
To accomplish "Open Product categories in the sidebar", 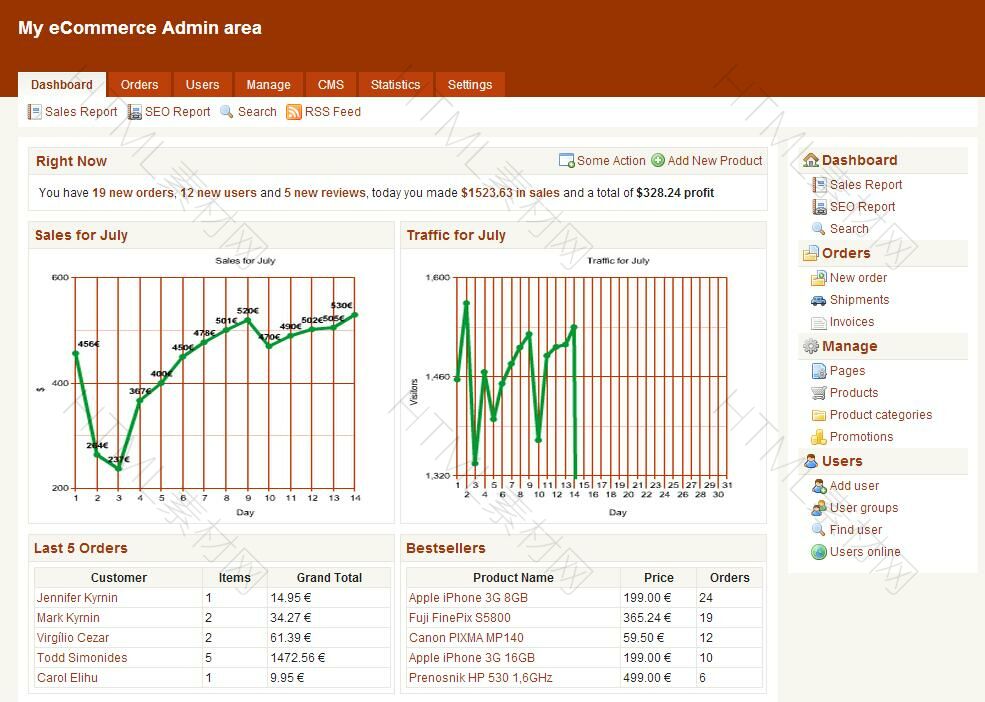I will [x=880, y=415].
